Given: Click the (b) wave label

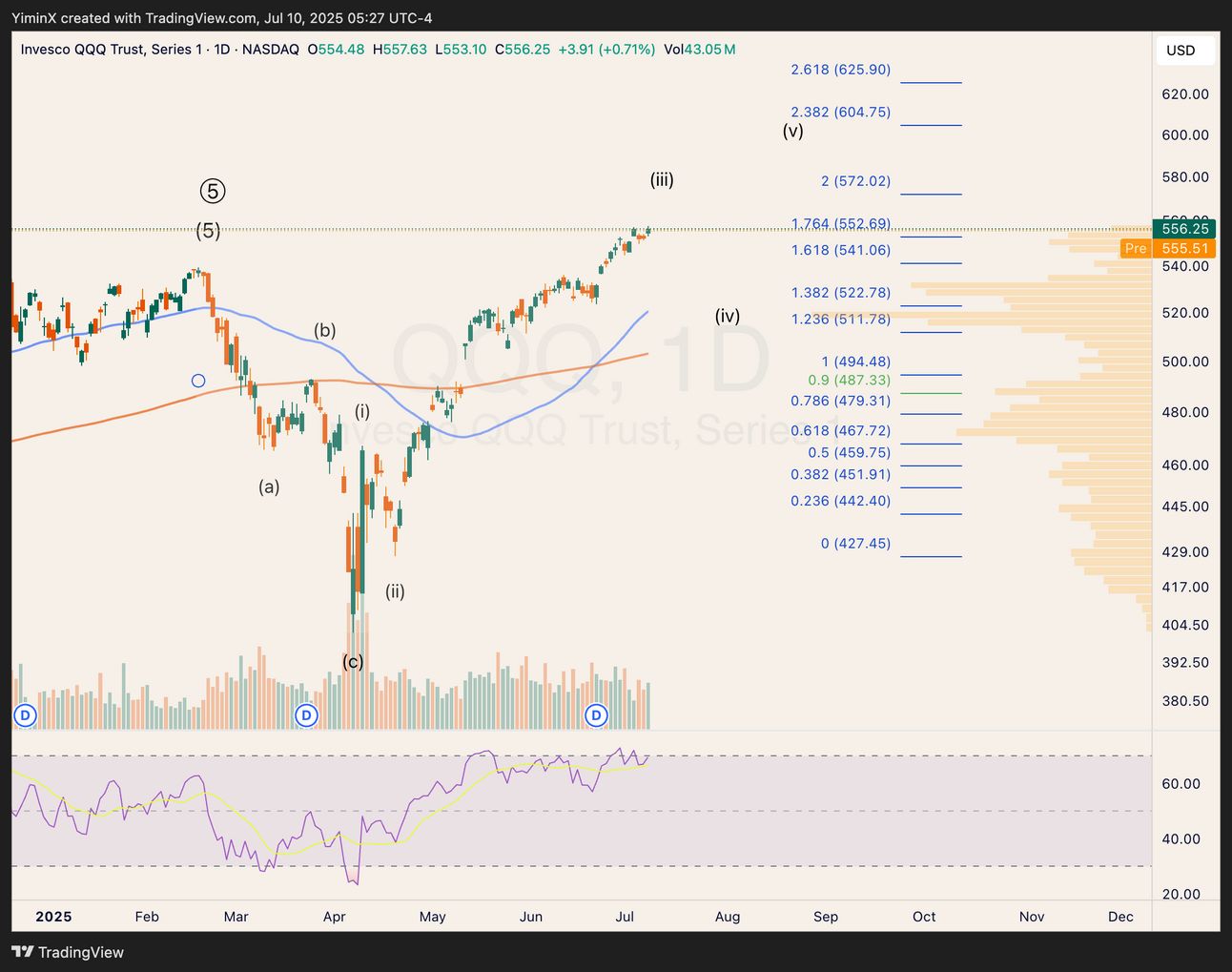Looking at the screenshot, I should point(325,331).
